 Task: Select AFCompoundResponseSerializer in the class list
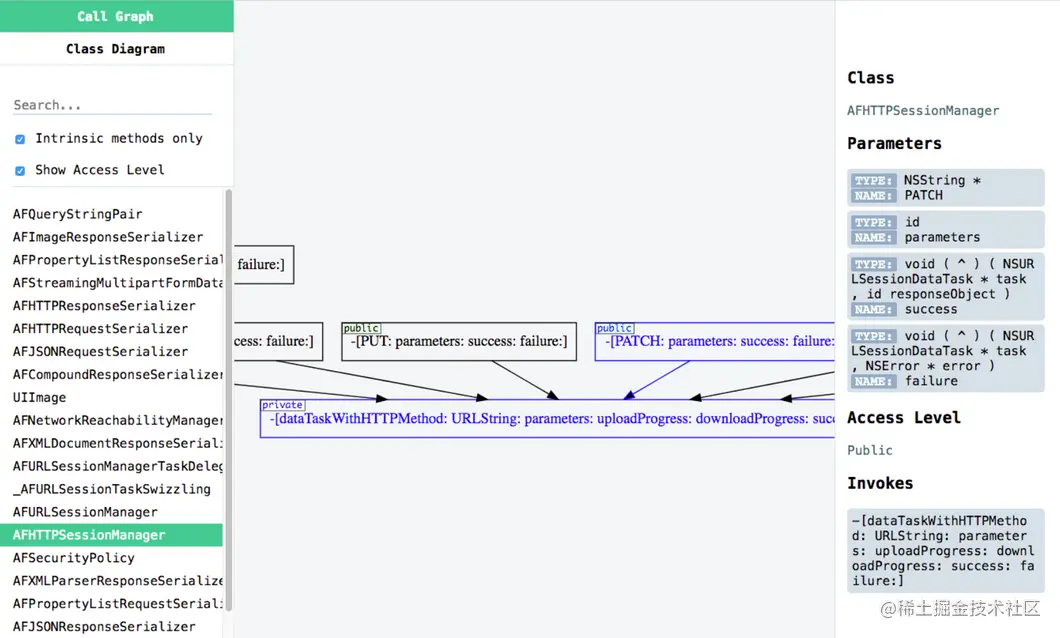click(118, 374)
